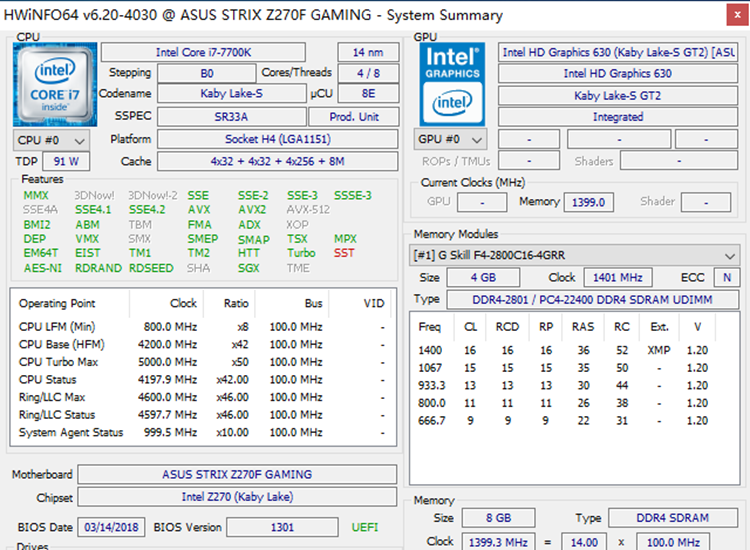750x550 pixels.
Task: Click the 14 nm process field
Action: [x=368, y=52]
